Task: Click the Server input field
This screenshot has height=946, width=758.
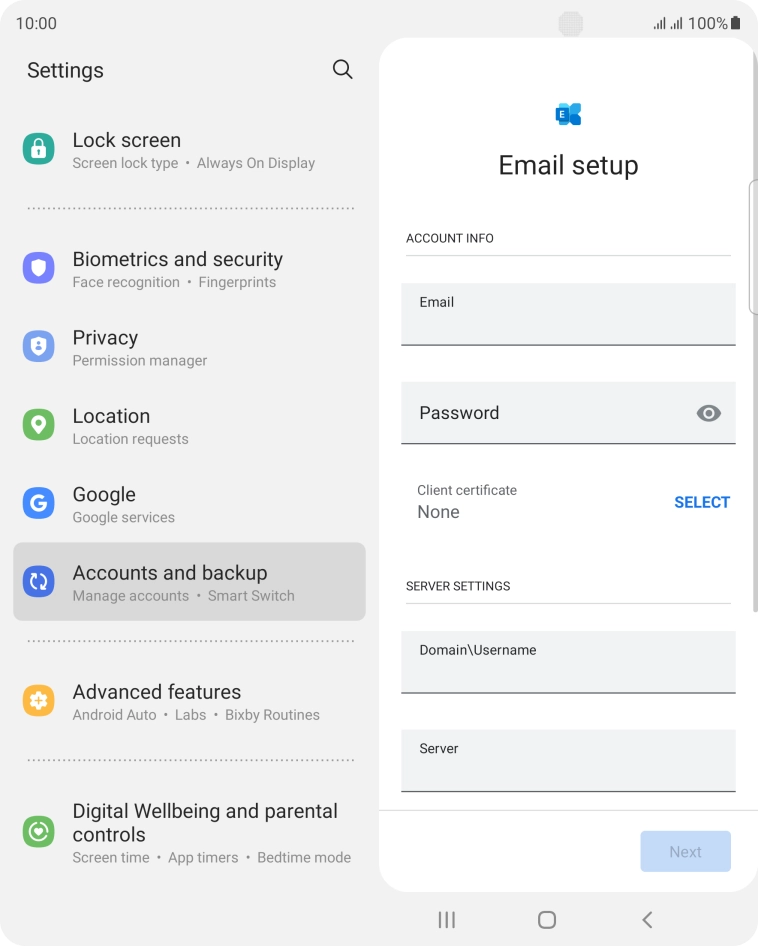Action: point(568,761)
